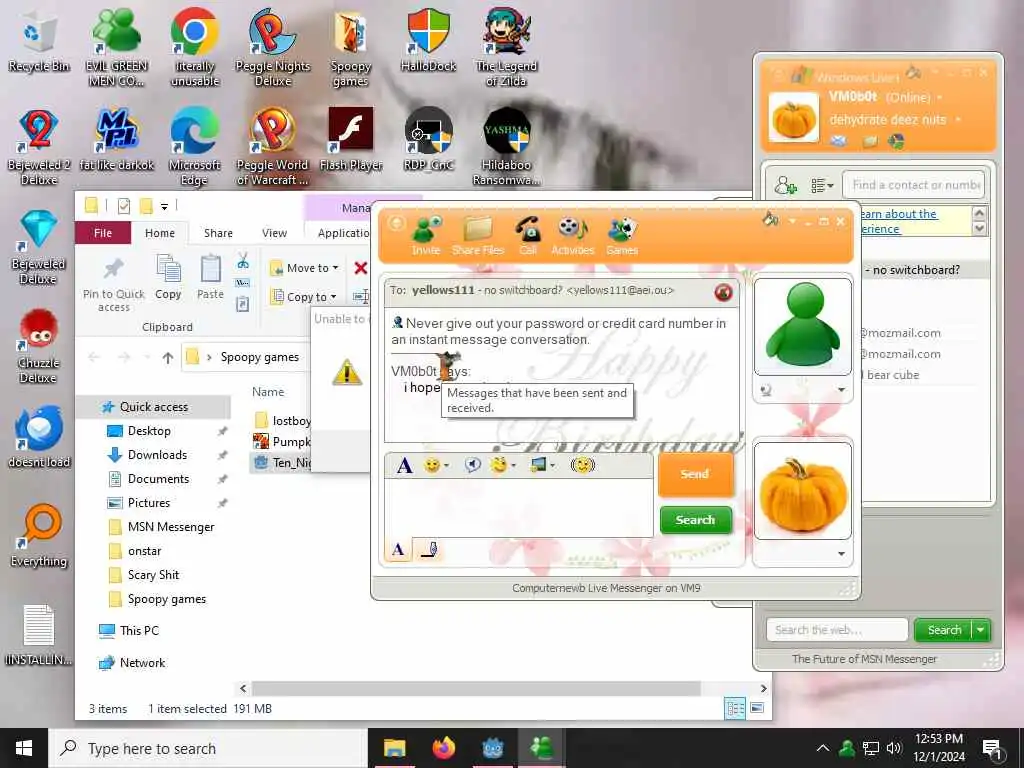This screenshot has width=1024, height=768.
Task: Open the winks dropdown
Action: click(x=503, y=465)
